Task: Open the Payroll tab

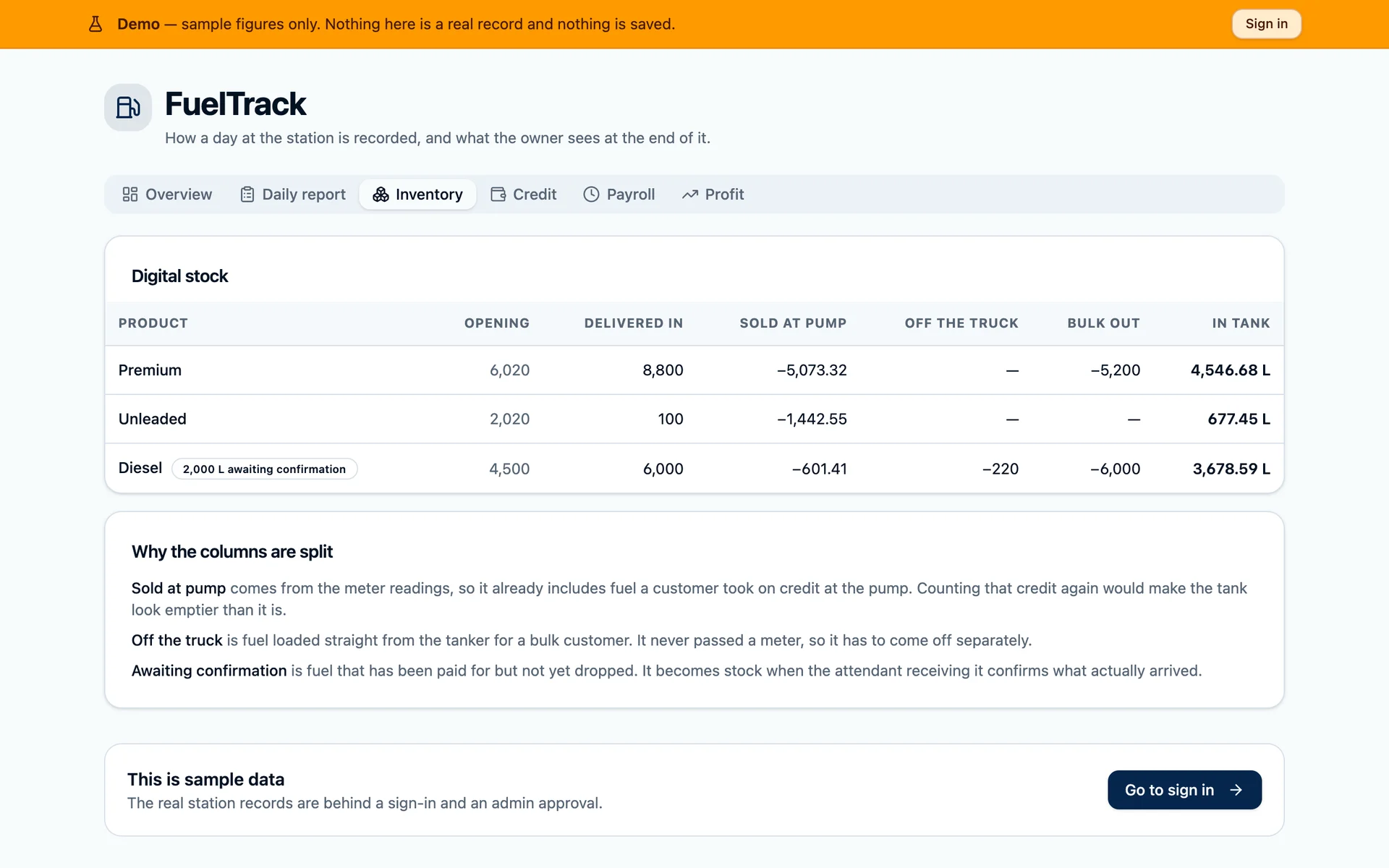Action: pyautogui.click(x=619, y=195)
